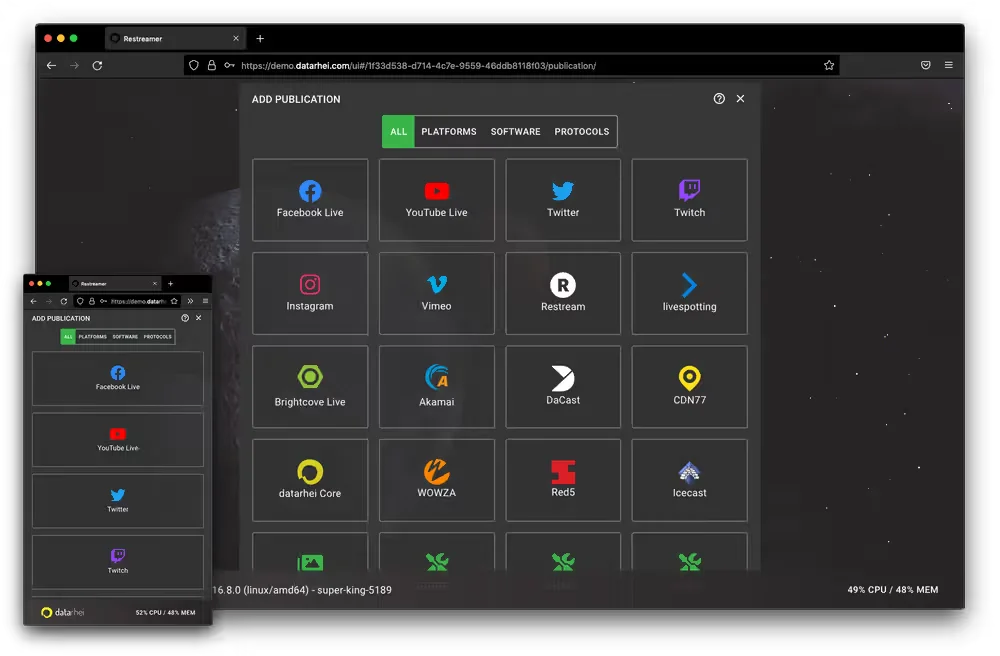Viewport: 1000px width, 656px height.
Task: Expand overflow chevrons in small browser toolbar
Action: pos(190,301)
